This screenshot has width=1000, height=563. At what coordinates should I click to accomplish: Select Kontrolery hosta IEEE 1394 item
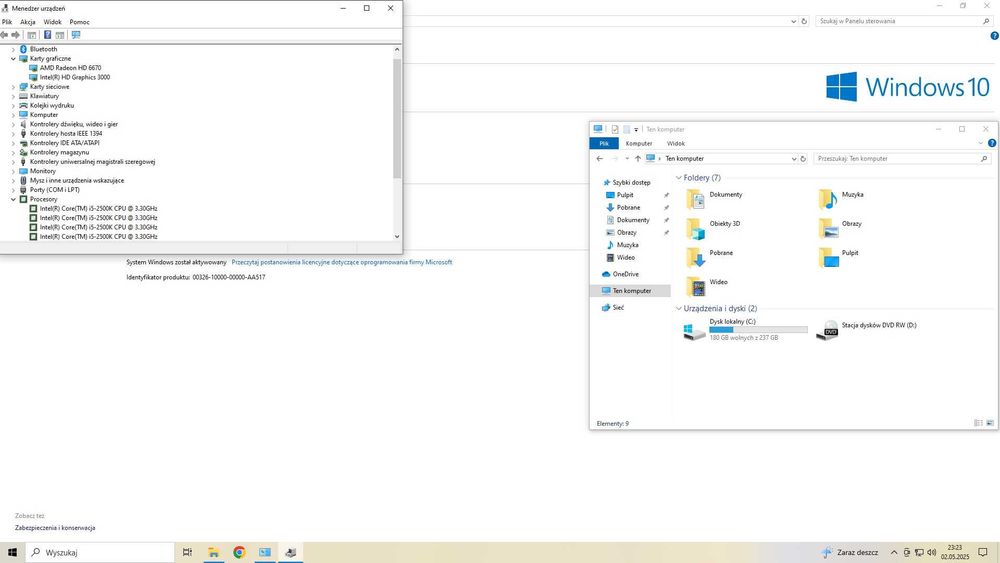tap(66, 133)
